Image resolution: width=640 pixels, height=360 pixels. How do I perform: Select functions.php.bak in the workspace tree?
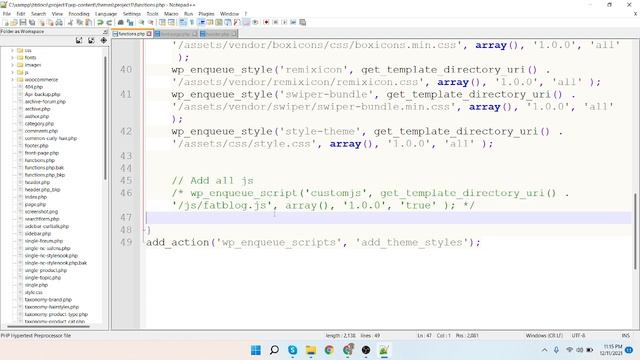44,168
